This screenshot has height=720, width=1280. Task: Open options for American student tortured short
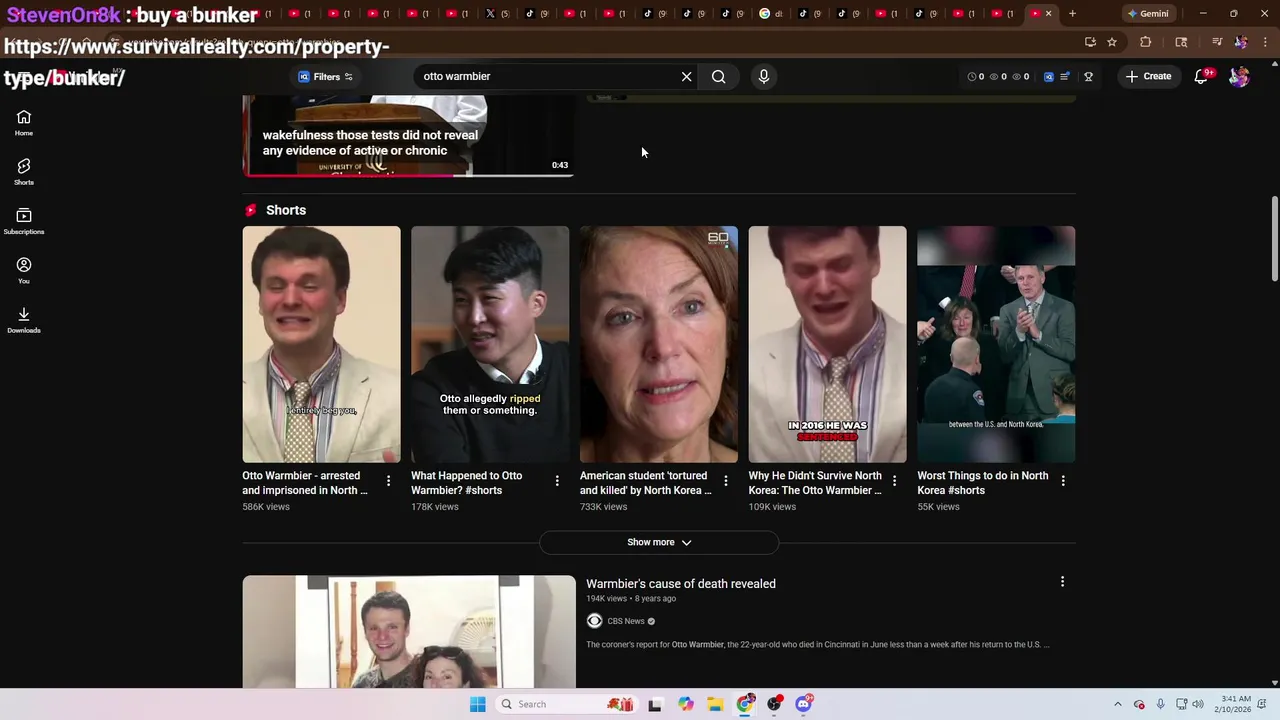[726, 481]
